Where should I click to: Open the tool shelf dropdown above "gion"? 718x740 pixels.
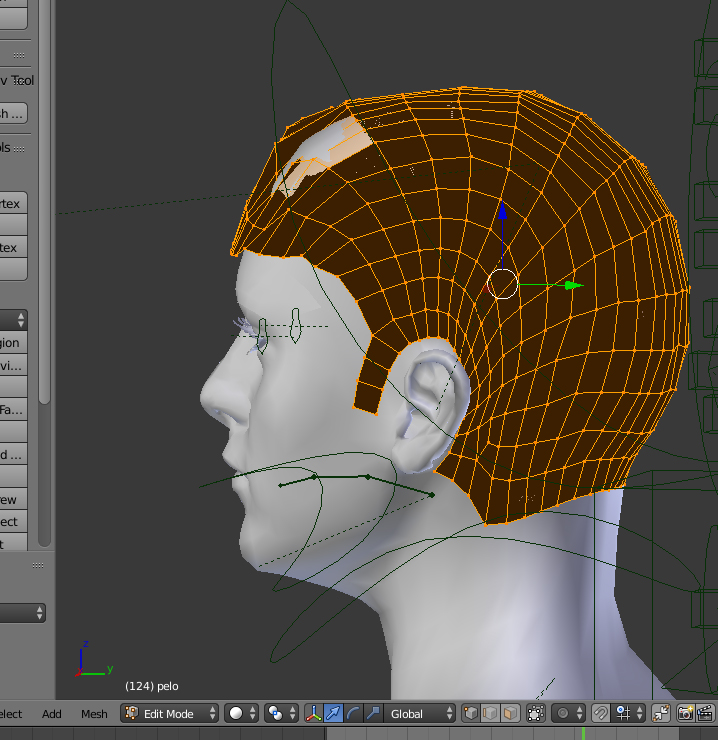(x=13, y=320)
